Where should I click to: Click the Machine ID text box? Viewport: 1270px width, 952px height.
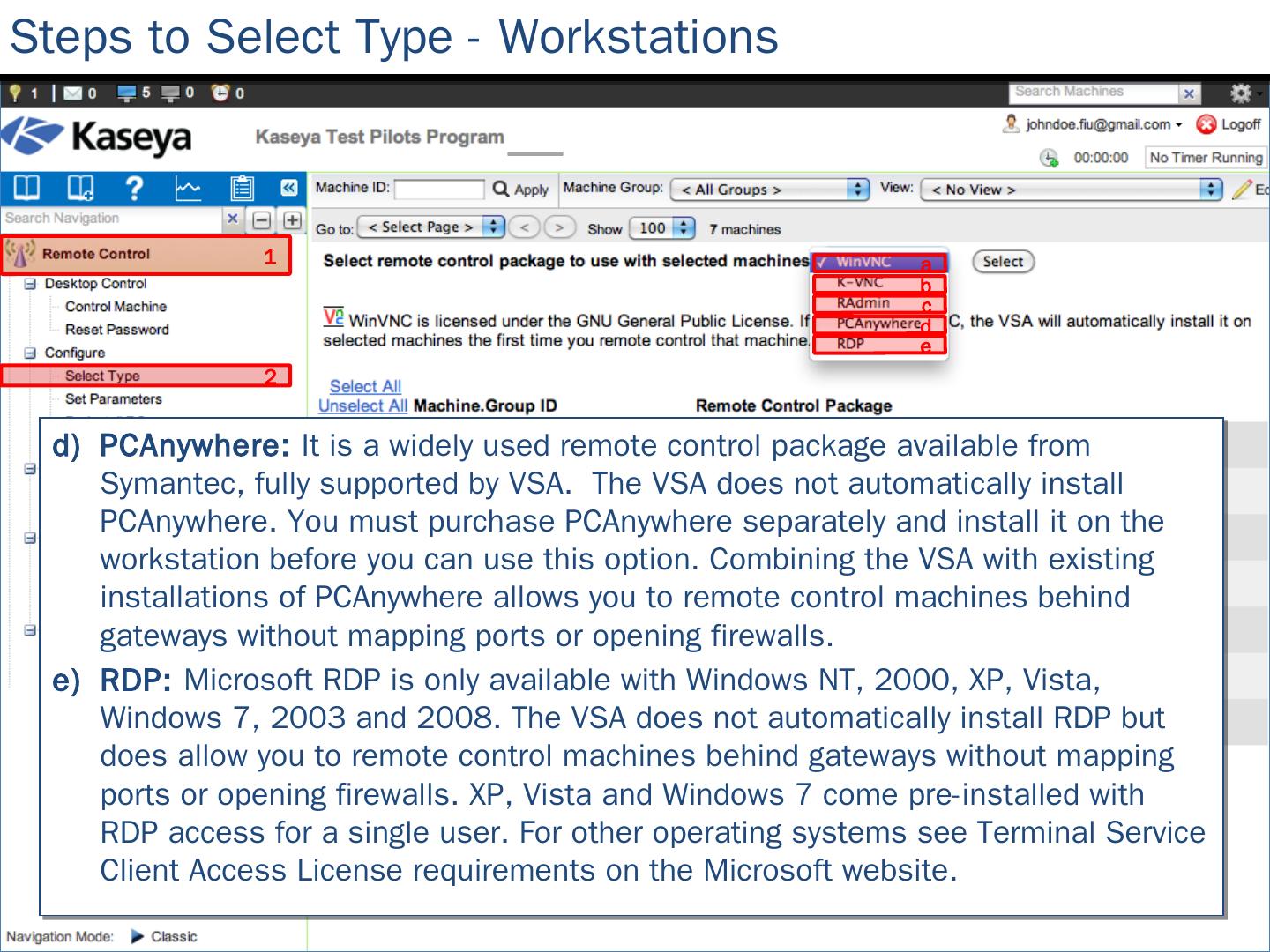439,190
